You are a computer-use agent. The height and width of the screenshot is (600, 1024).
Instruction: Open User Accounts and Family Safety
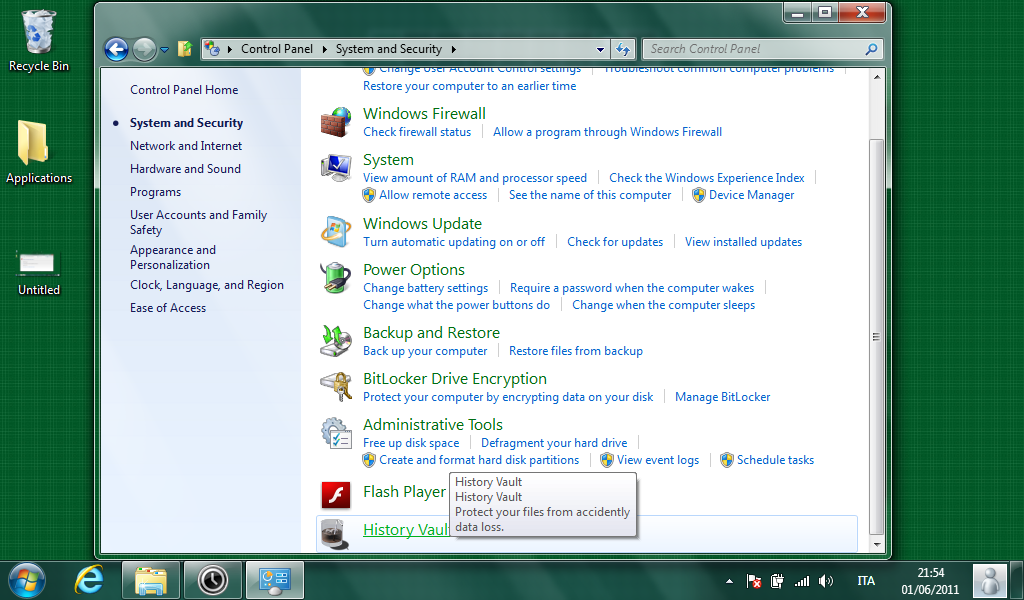[x=199, y=222]
